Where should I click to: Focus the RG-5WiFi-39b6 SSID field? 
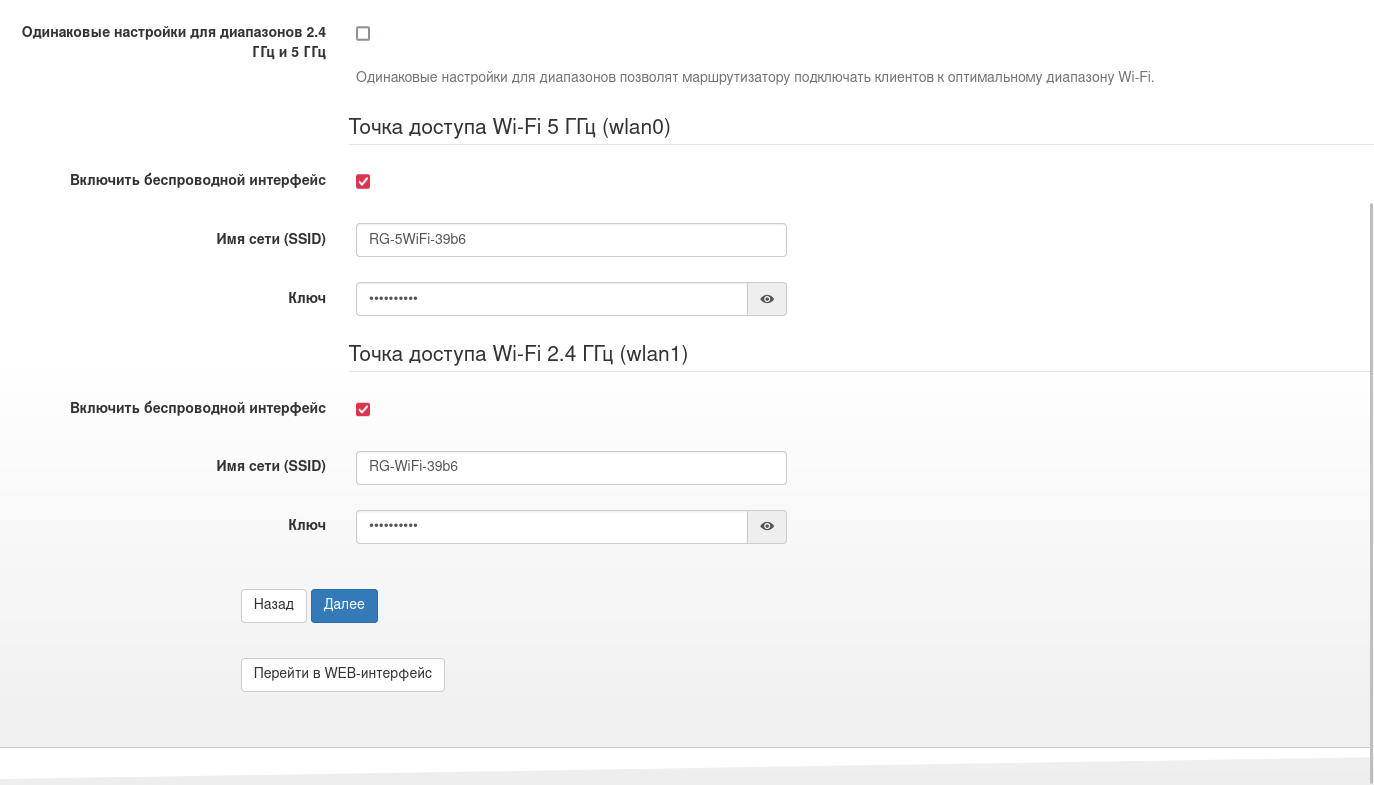coord(571,240)
